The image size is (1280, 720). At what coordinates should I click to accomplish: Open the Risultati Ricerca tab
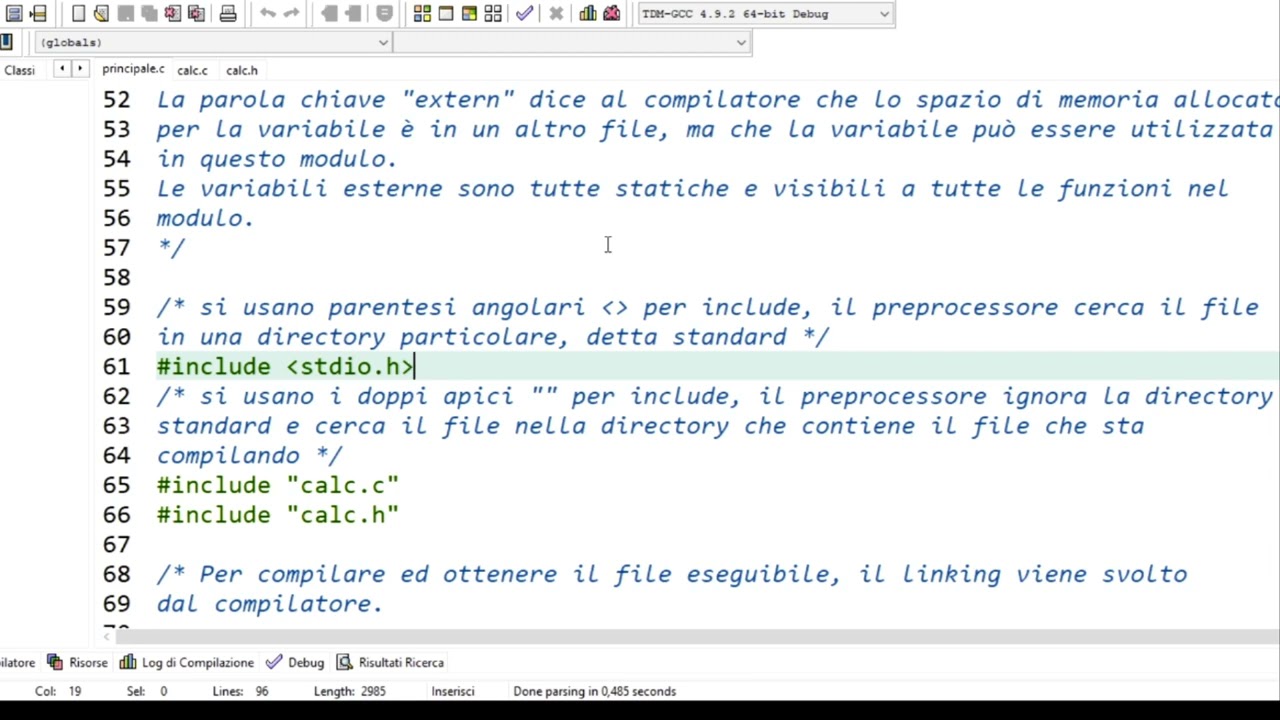click(x=390, y=662)
